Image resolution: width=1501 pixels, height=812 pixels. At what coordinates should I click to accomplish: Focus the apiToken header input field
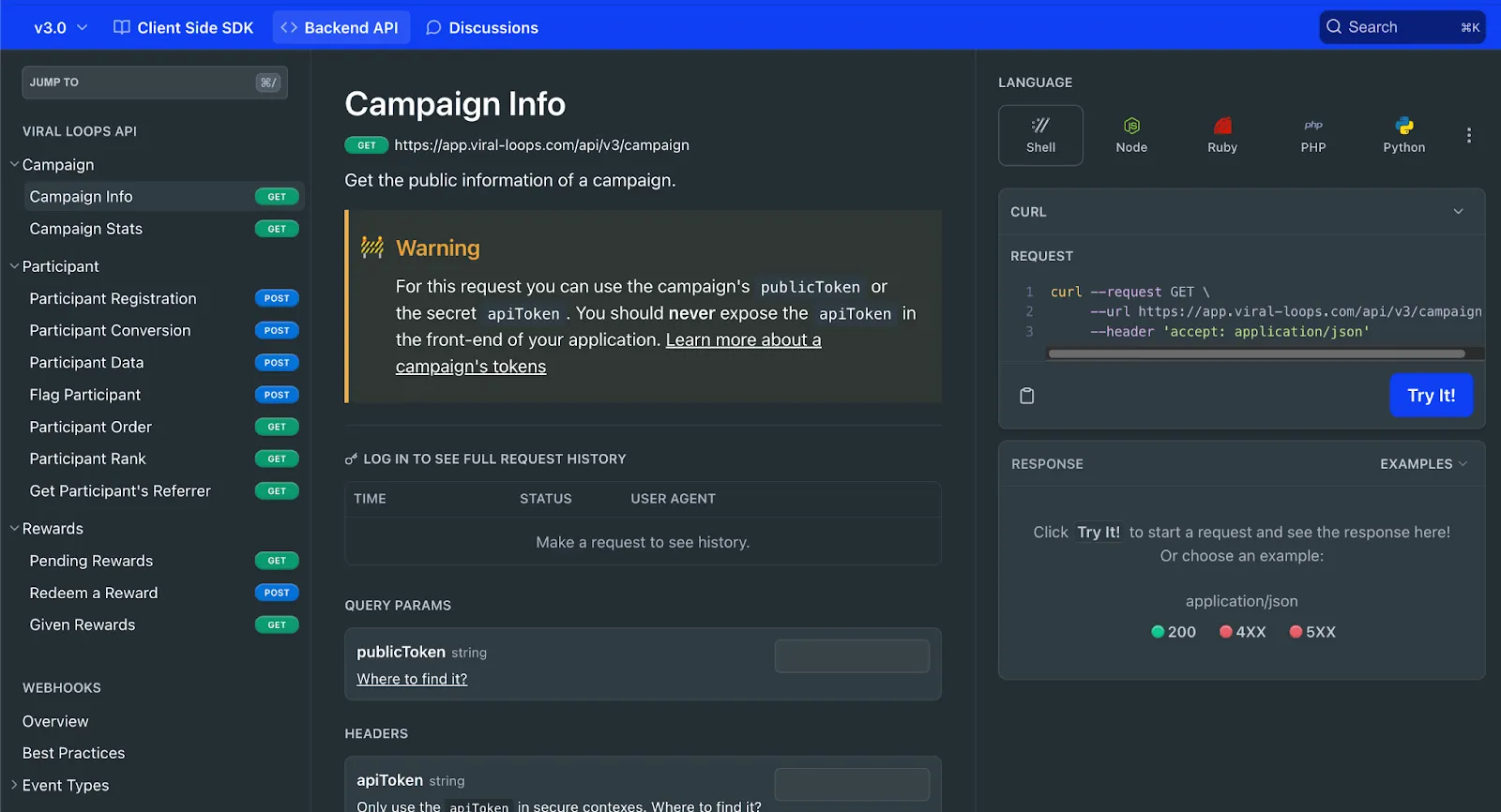point(852,785)
